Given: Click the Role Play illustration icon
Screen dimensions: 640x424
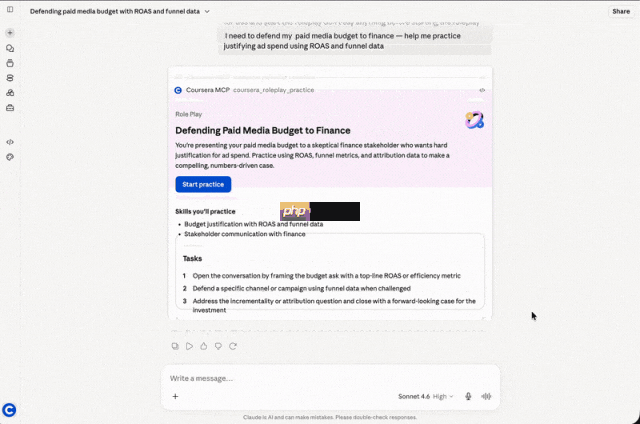Looking at the screenshot, I should click(x=475, y=120).
